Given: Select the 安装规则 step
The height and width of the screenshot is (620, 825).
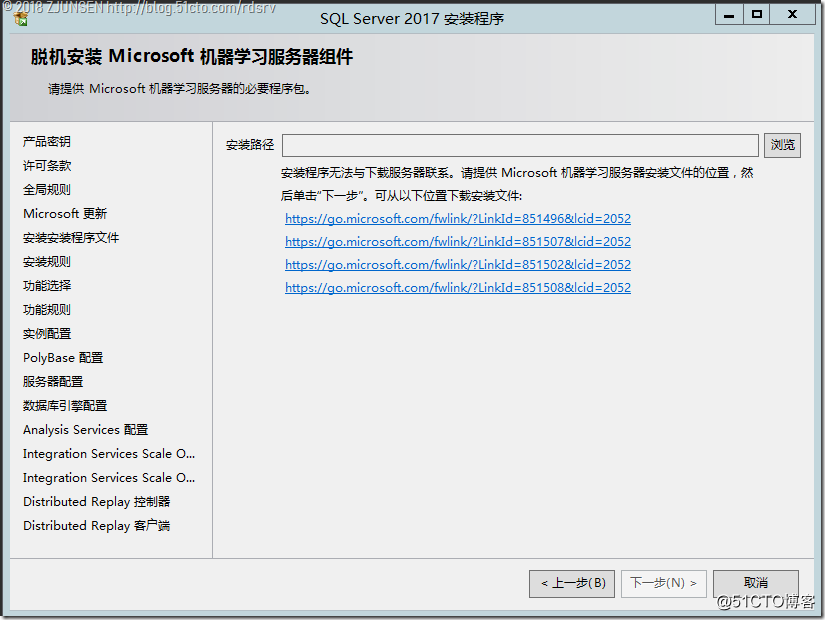Looking at the screenshot, I should click(47, 262).
